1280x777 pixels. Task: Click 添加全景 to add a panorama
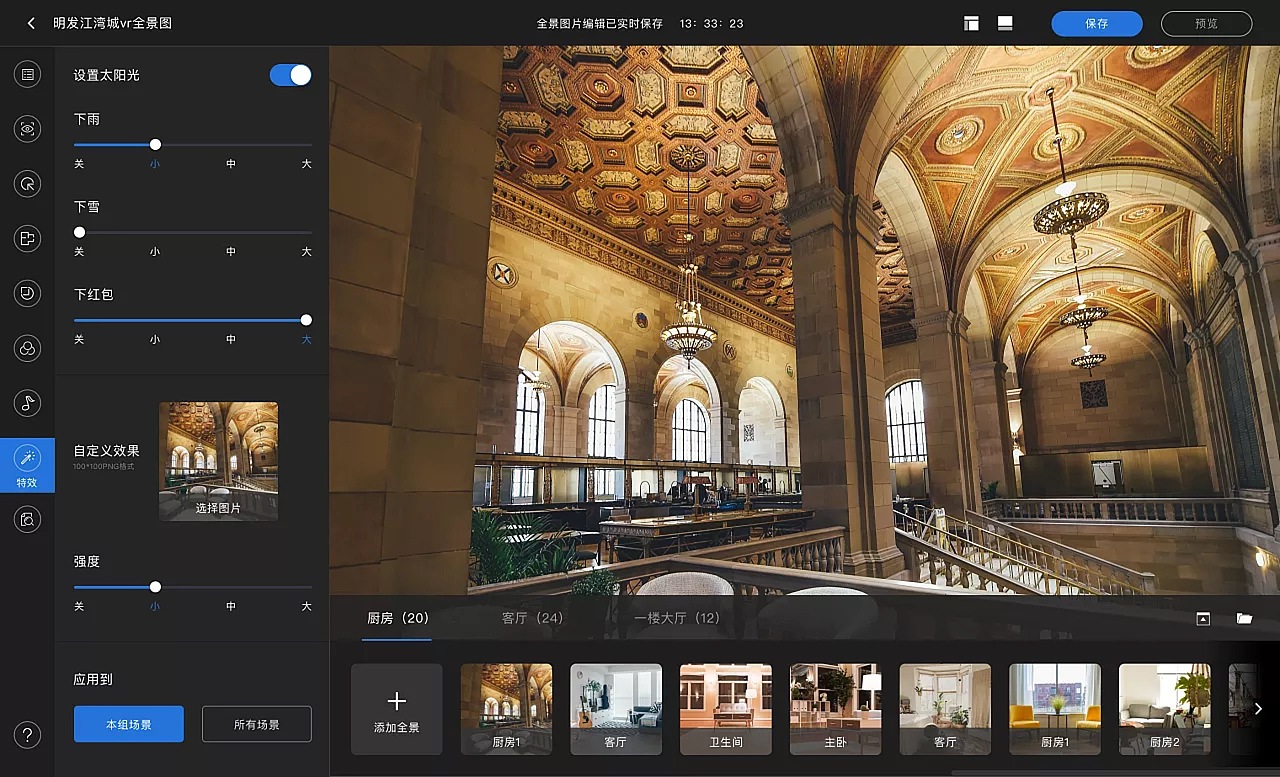click(x=397, y=709)
